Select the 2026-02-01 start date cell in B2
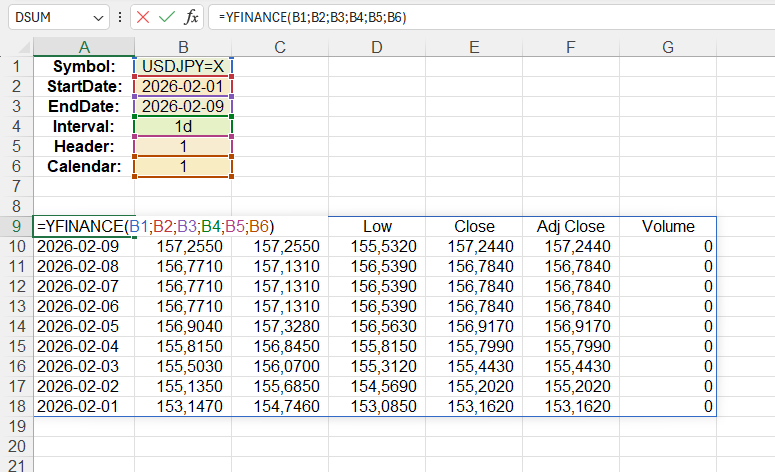 [x=183, y=86]
